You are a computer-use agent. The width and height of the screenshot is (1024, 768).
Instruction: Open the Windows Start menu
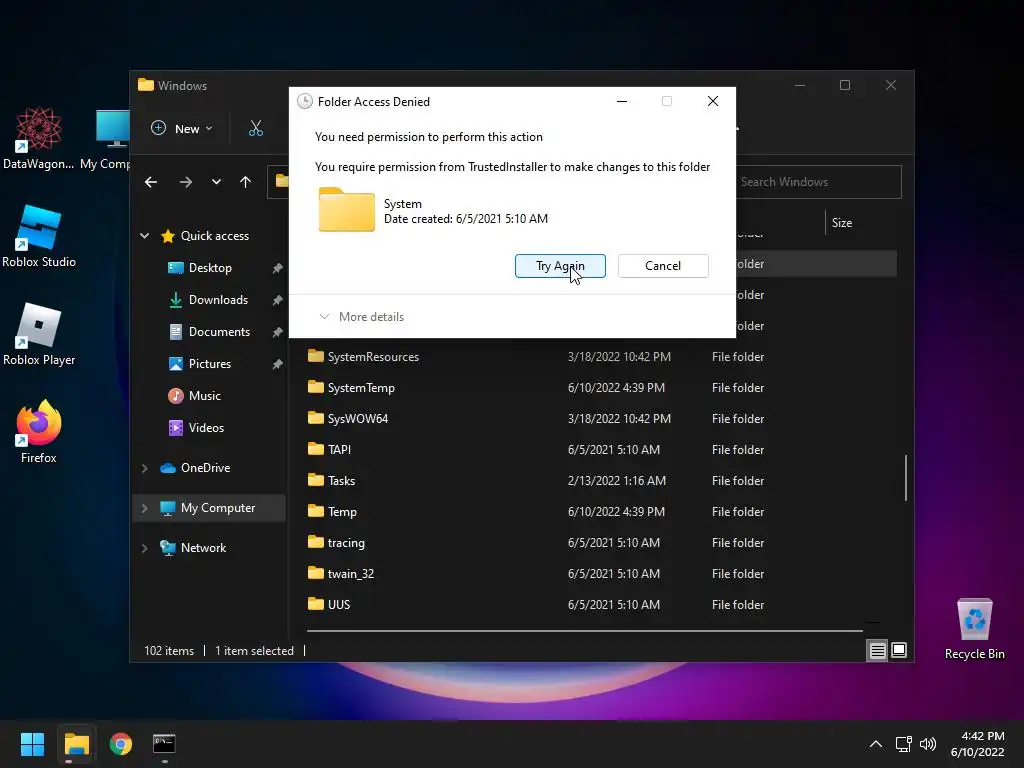32,744
